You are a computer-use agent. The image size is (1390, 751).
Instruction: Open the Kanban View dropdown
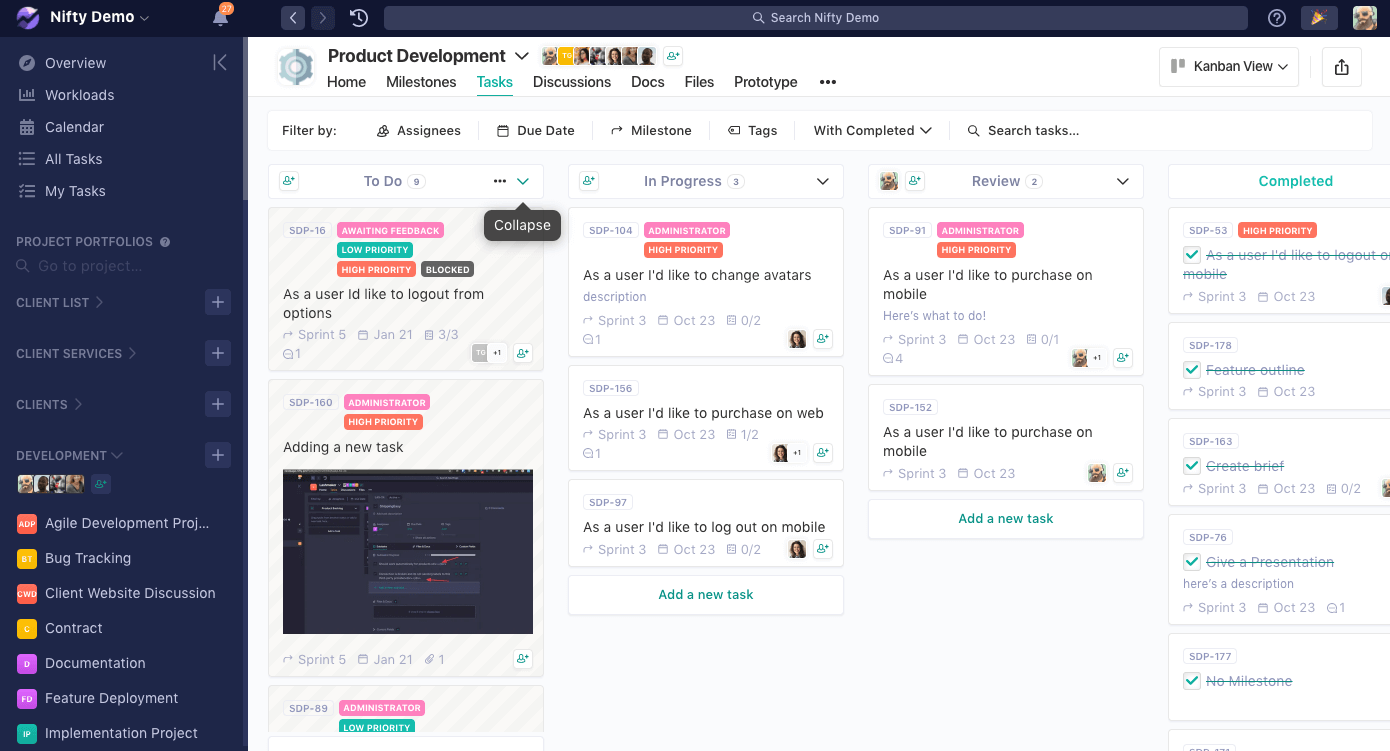(1229, 67)
